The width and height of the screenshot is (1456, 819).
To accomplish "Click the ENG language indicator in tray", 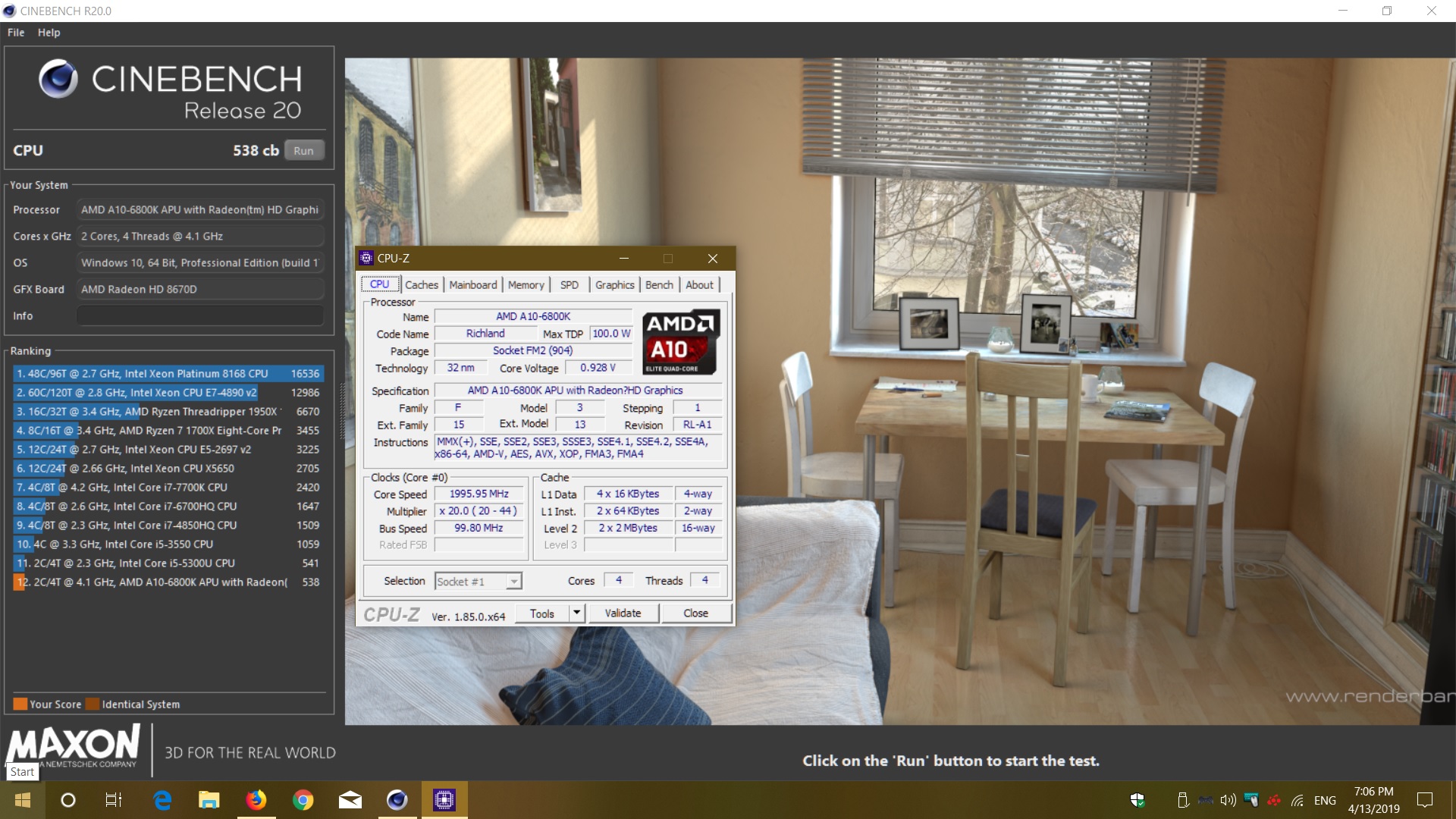I will (1325, 800).
